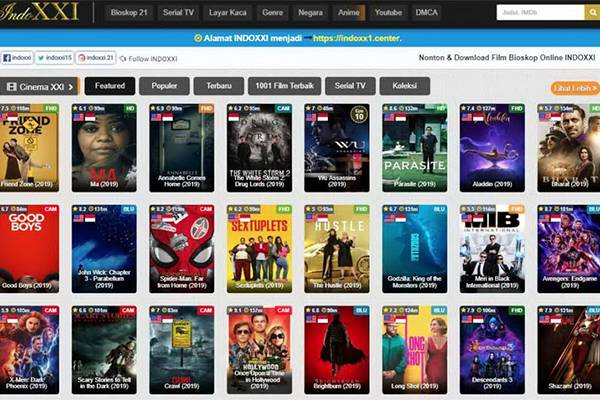Open the Brightburn (2019) poster
Image resolution: width=600 pixels, height=400 pixels.
point(337,350)
